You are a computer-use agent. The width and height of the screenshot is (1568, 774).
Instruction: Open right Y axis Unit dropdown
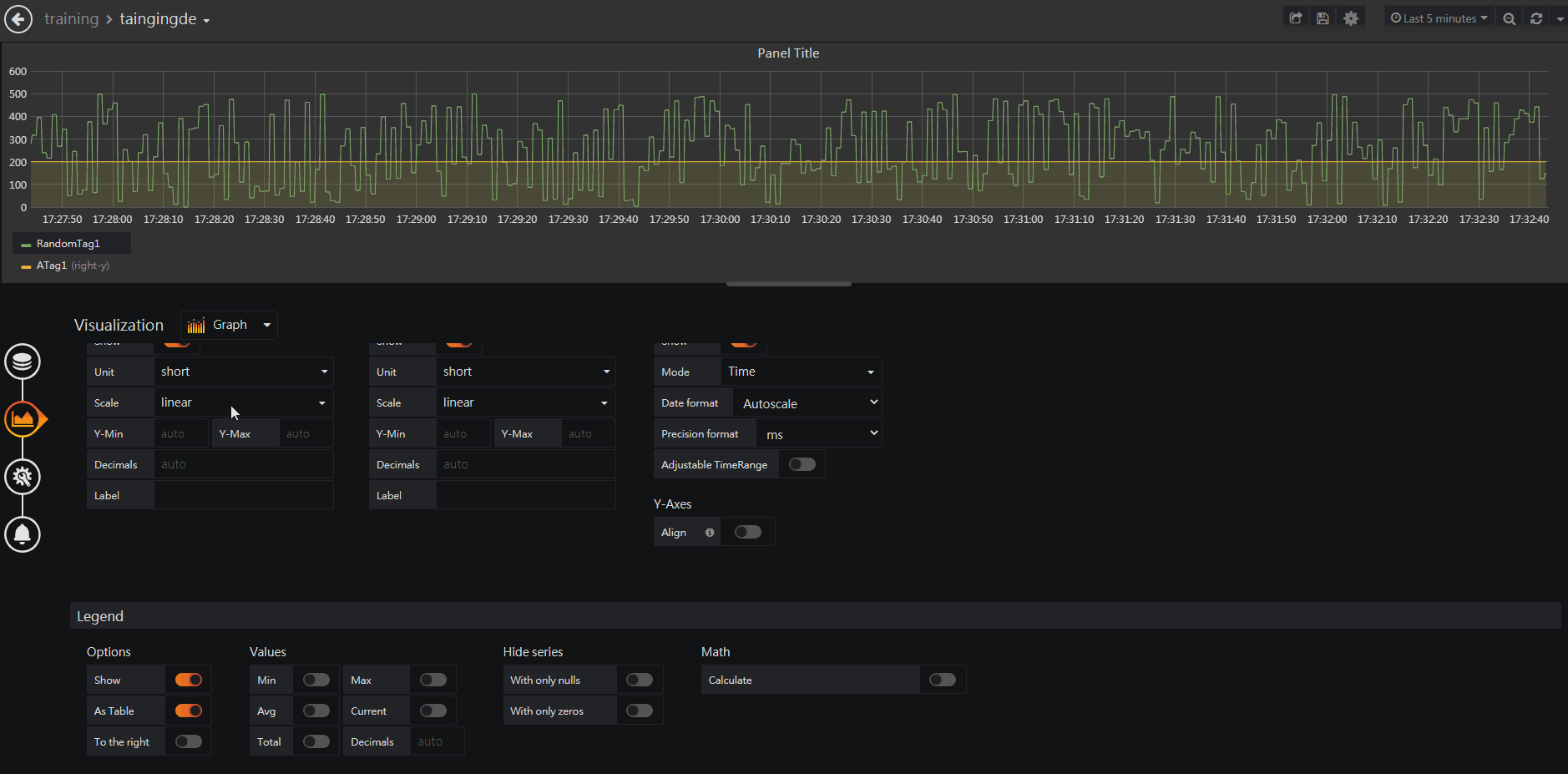coord(526,372)
